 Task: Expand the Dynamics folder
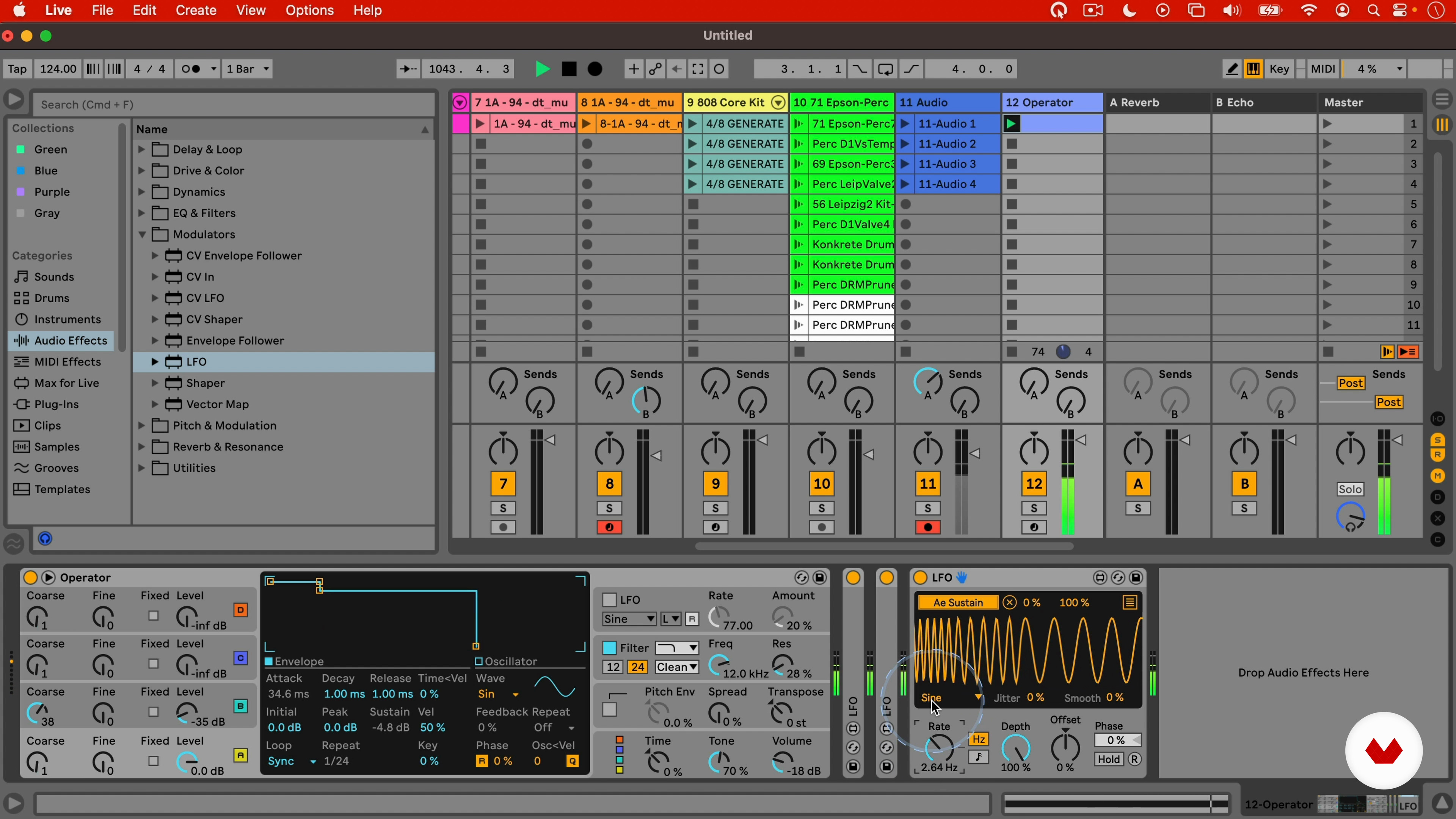click(141, 192)
